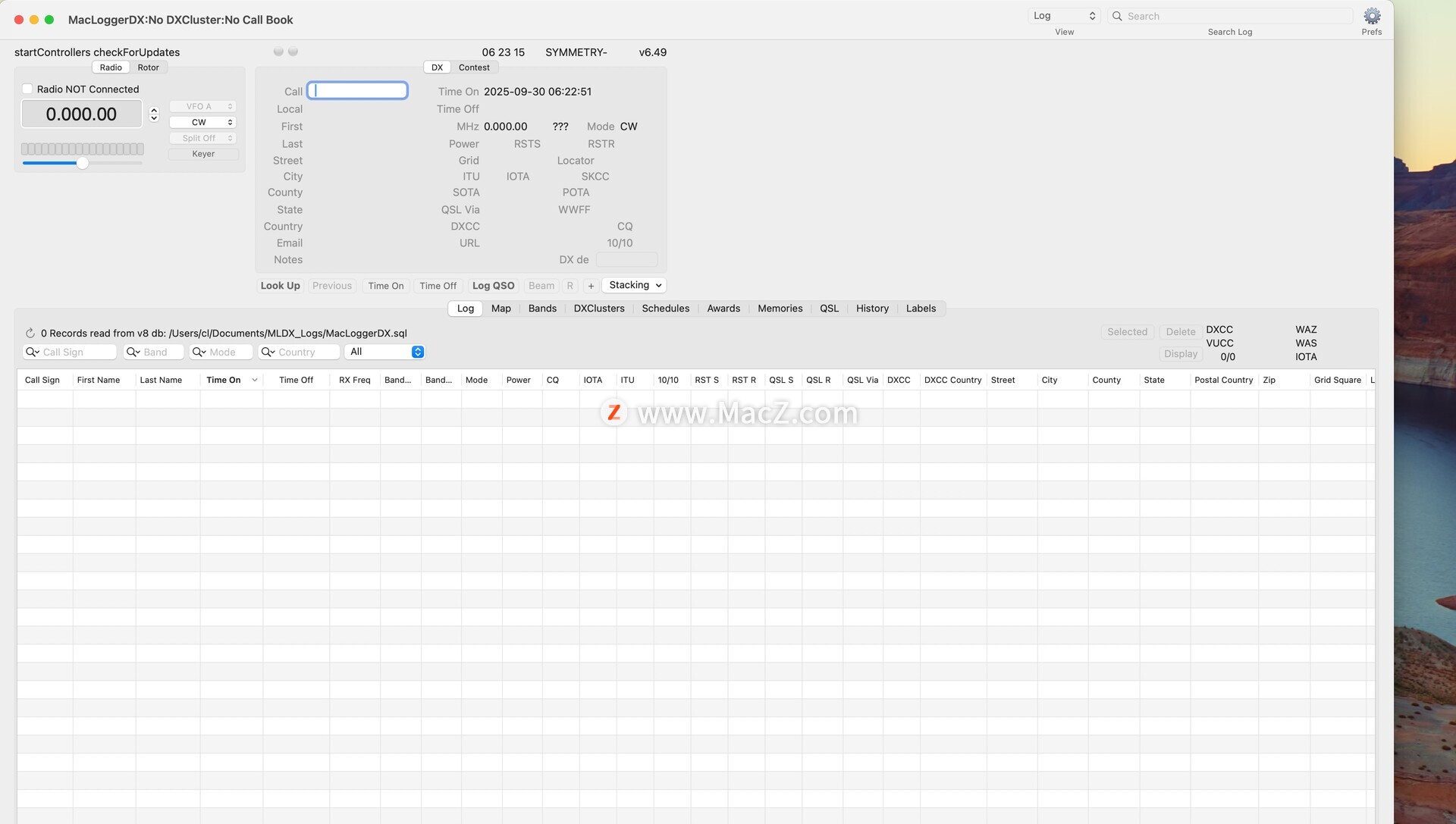Open the All filter popup menu

click(x=385, y=352)
